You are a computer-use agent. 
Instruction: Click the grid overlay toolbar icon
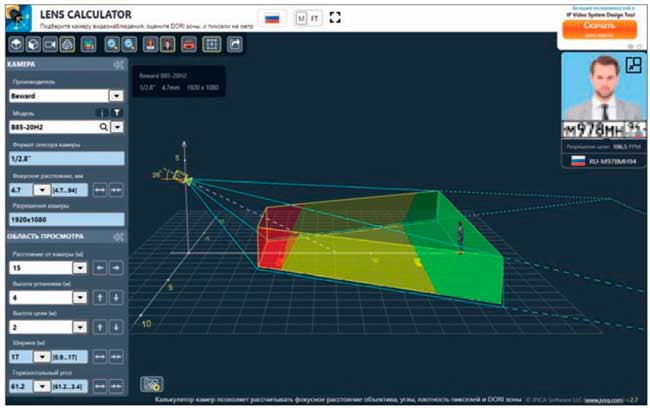pos(211,44)
